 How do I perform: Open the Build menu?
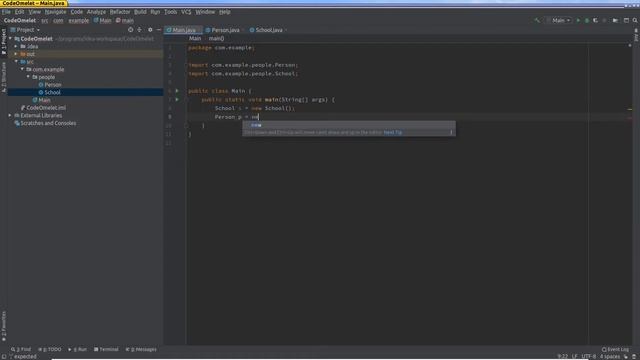140,12
